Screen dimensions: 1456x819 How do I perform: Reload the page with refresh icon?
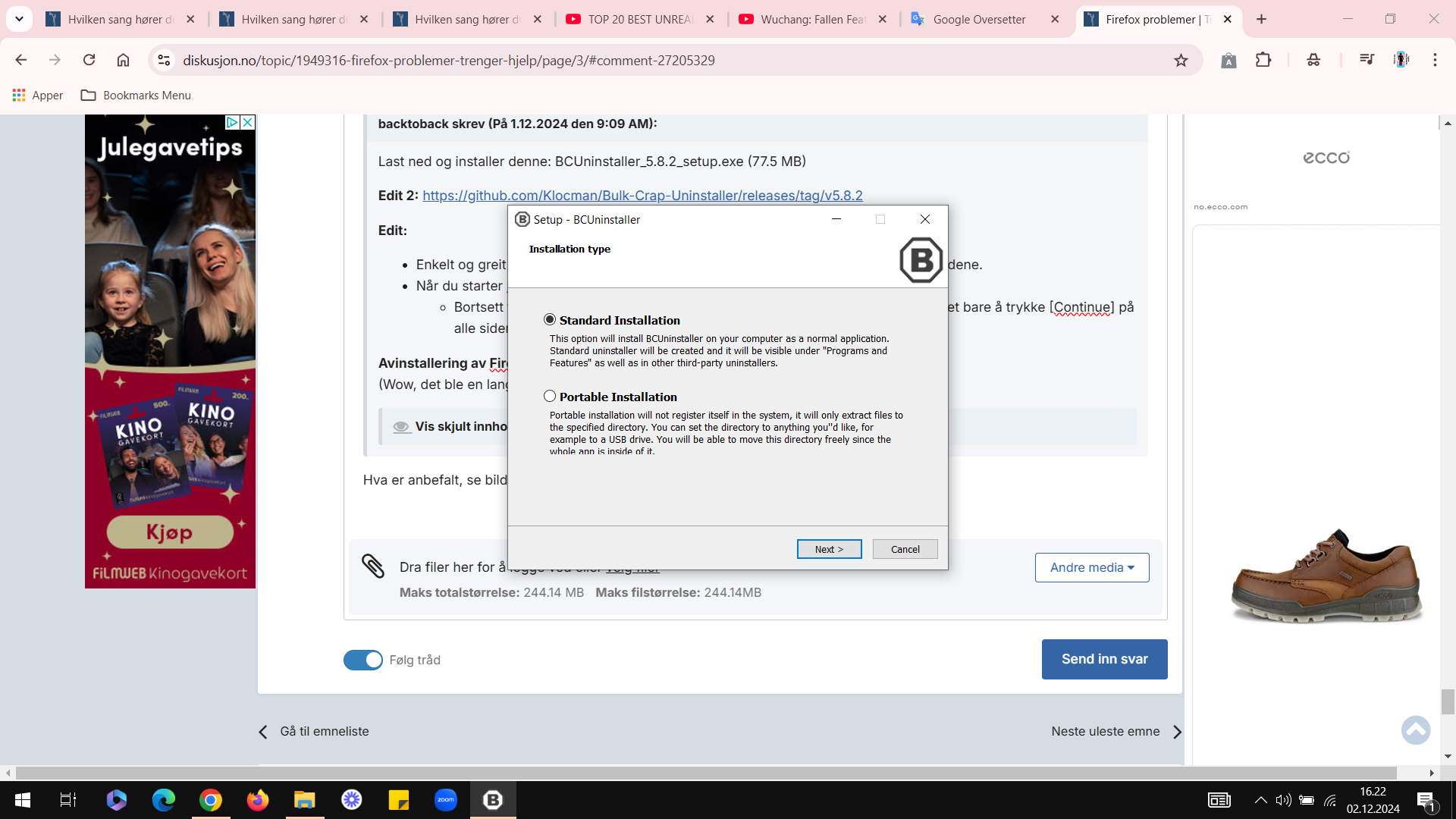(89, 60)
